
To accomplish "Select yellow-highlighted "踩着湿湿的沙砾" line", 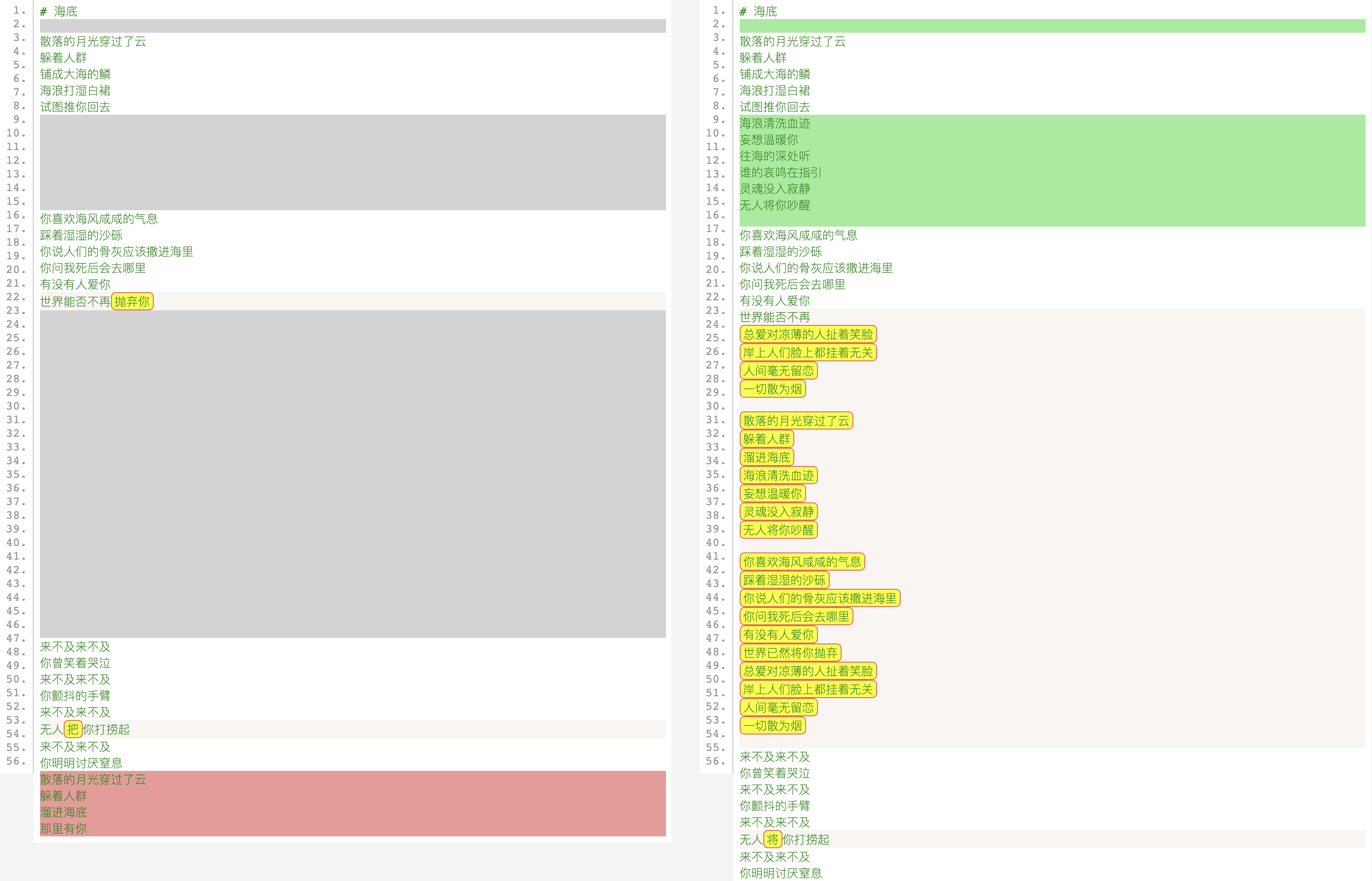I will click(x=784, y=580).
